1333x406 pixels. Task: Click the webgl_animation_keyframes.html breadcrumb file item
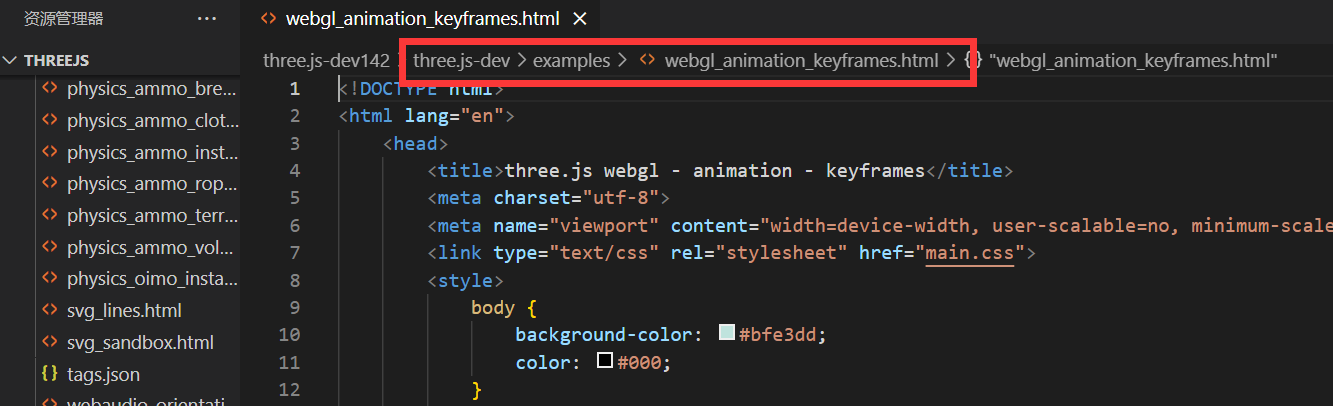pos(801,60)
